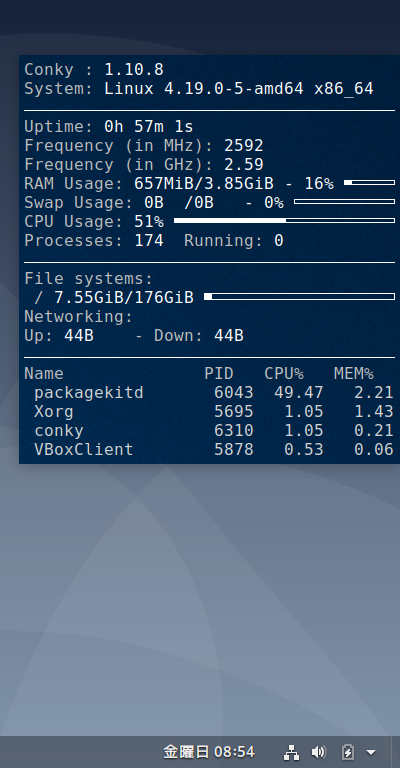Click the frequency value 2592
Viewport: 400px width, 768px height.
(244, 146)
